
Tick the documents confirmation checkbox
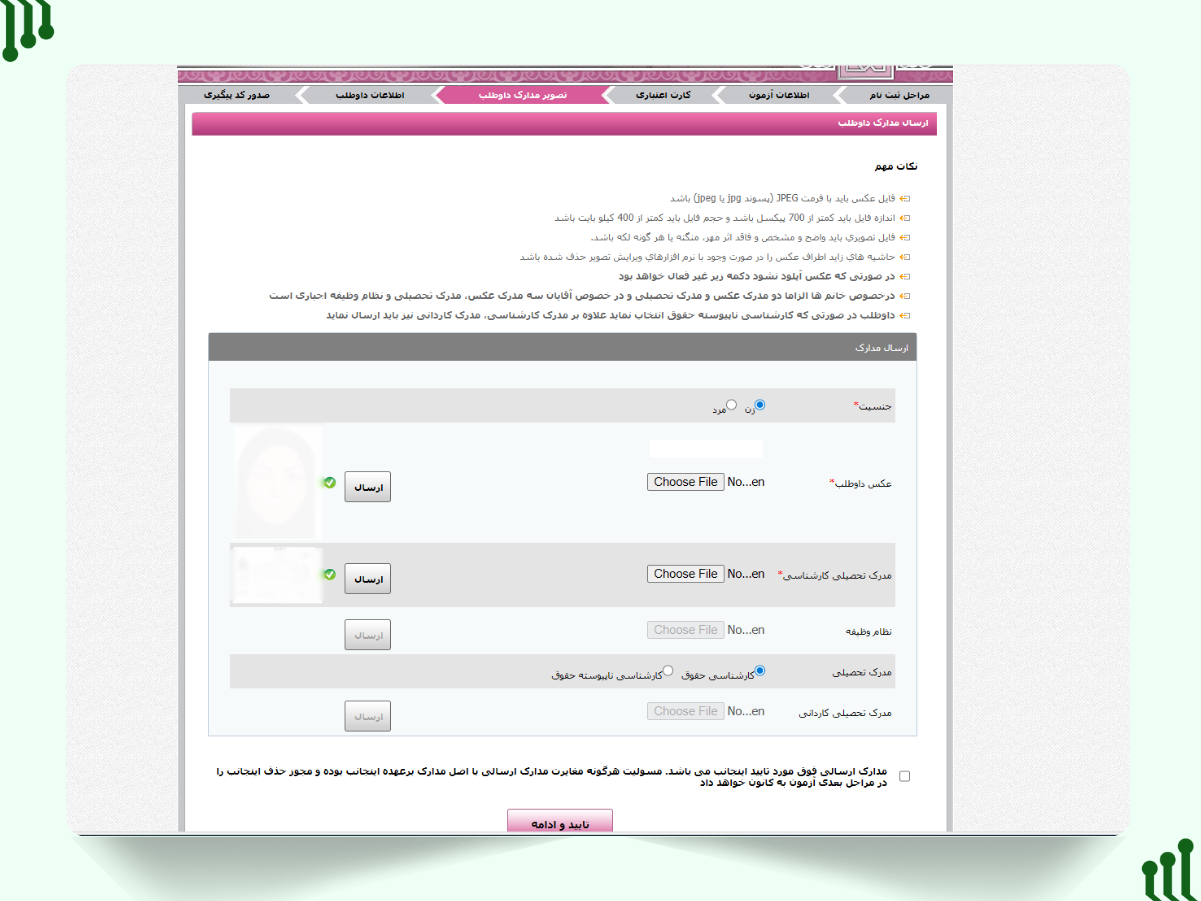905,776
